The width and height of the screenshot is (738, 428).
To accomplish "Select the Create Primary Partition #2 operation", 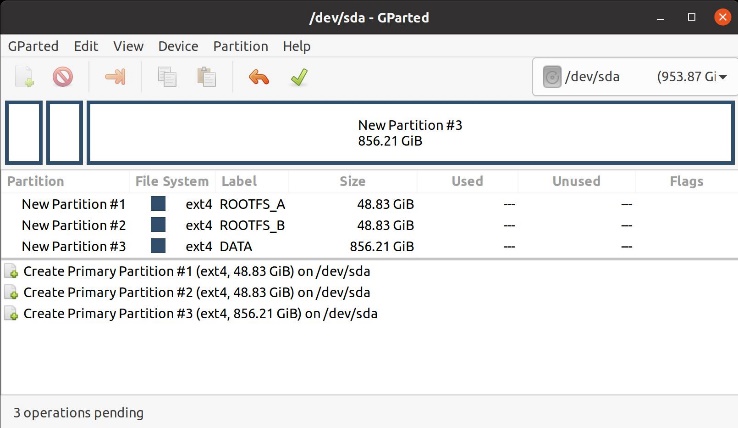I will pos(196,292).
